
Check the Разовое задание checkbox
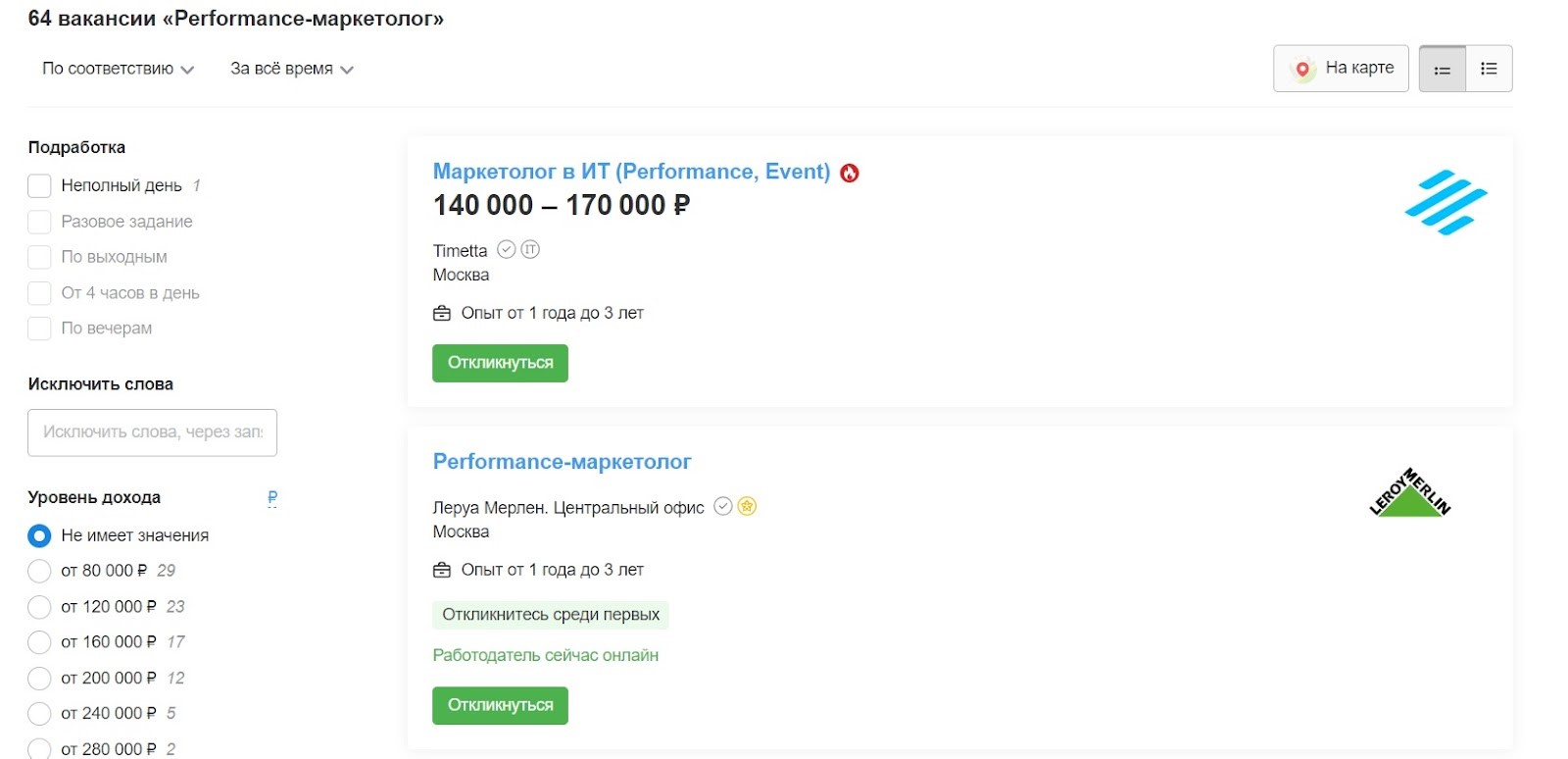[39, 222]
